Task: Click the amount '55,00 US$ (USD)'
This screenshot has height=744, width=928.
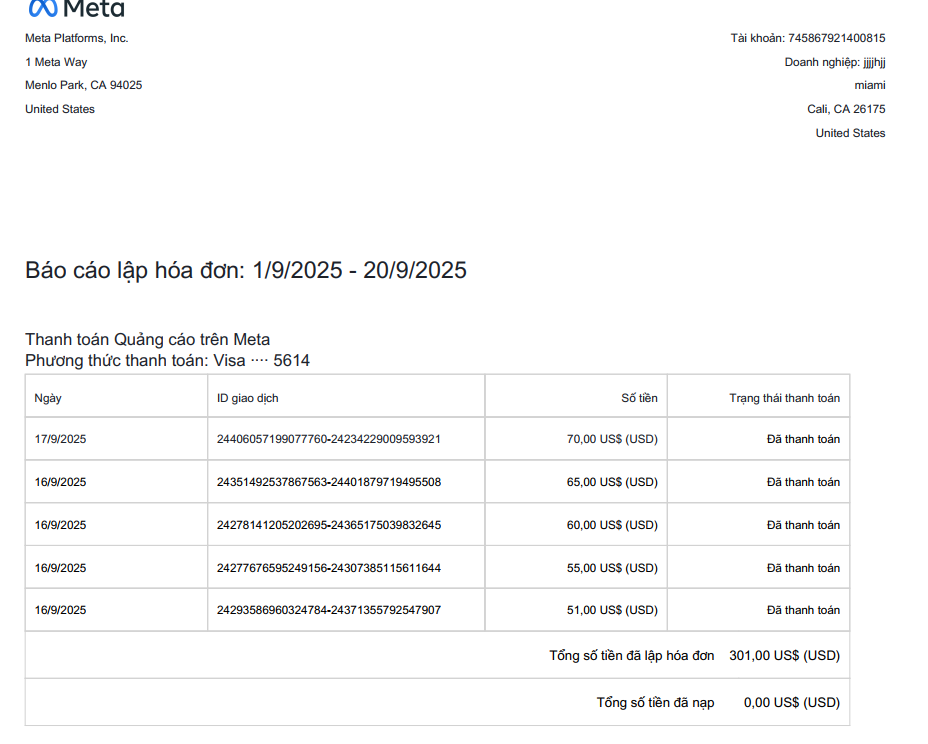Action: (613, 568)
